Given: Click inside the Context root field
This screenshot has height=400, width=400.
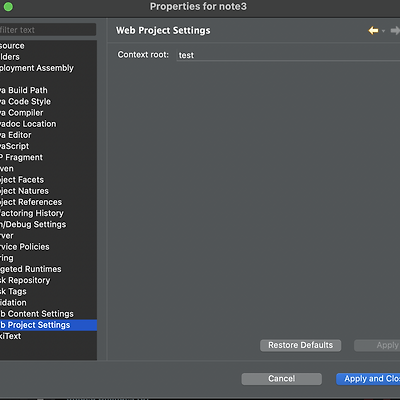Looking at the screenshot, I should point(288,55).
